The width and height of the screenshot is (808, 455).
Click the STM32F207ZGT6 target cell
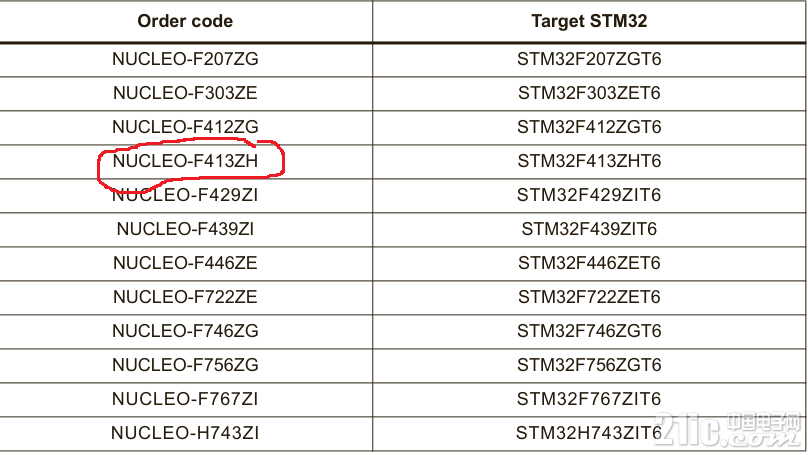tap(589, 59)
